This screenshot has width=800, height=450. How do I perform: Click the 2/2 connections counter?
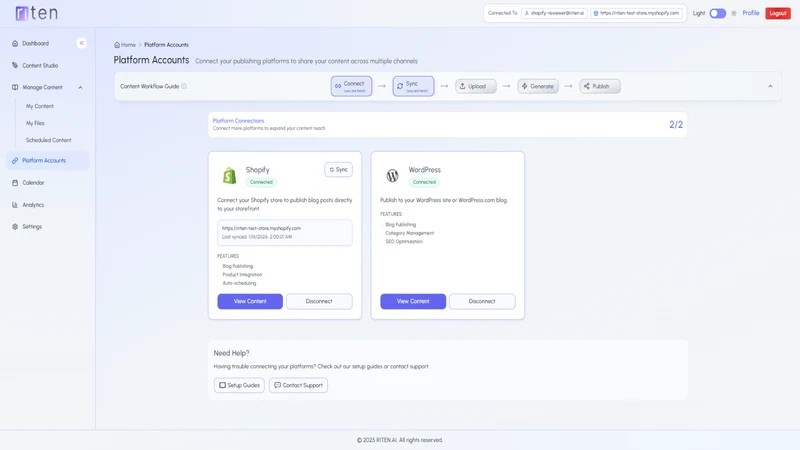(676, 124)
